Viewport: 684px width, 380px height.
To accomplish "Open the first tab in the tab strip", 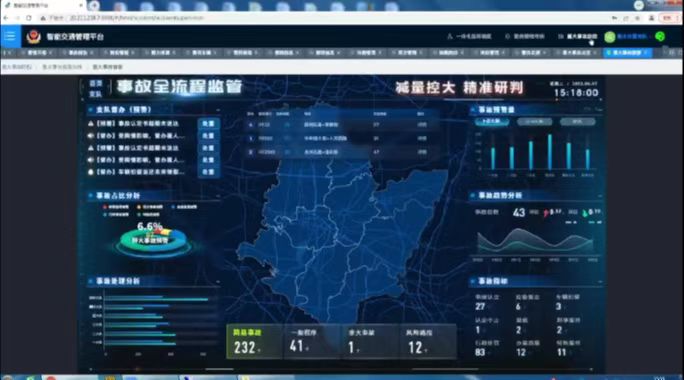I will point(39,53).
